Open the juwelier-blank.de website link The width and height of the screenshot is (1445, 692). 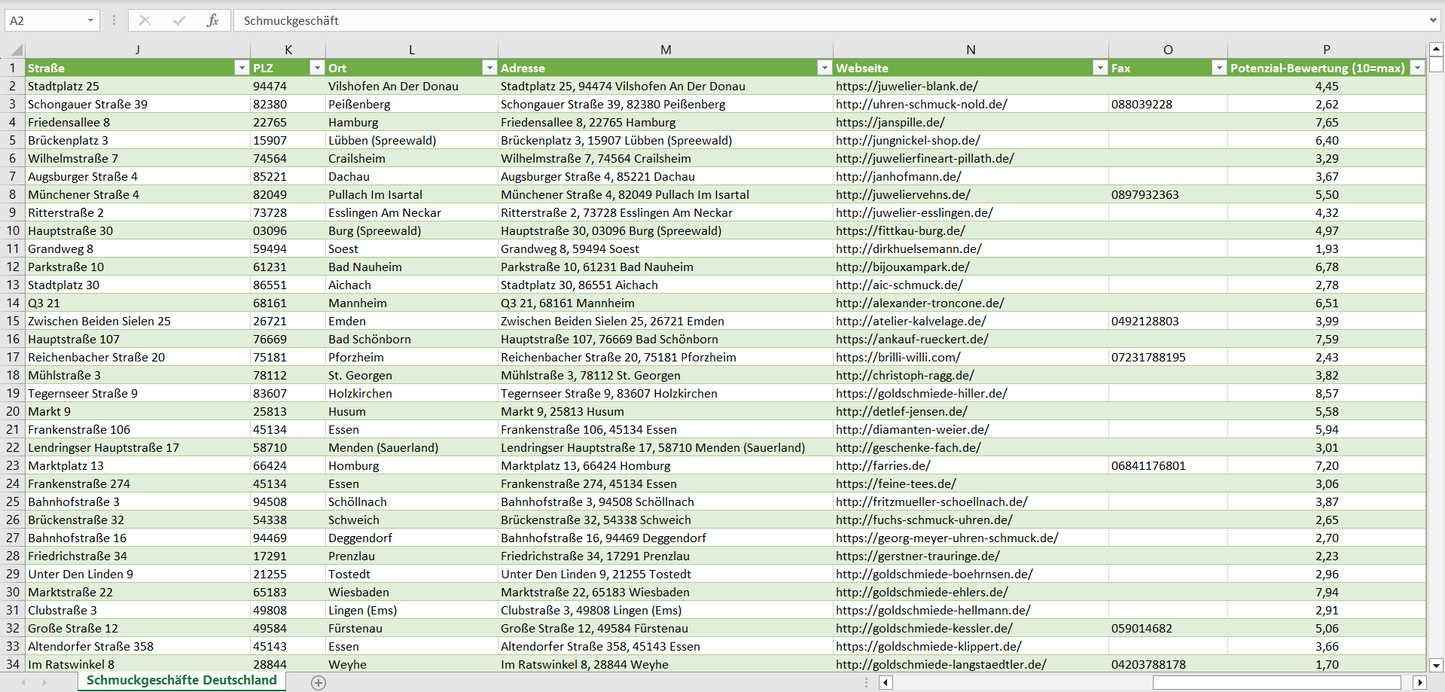pos(906,86)
